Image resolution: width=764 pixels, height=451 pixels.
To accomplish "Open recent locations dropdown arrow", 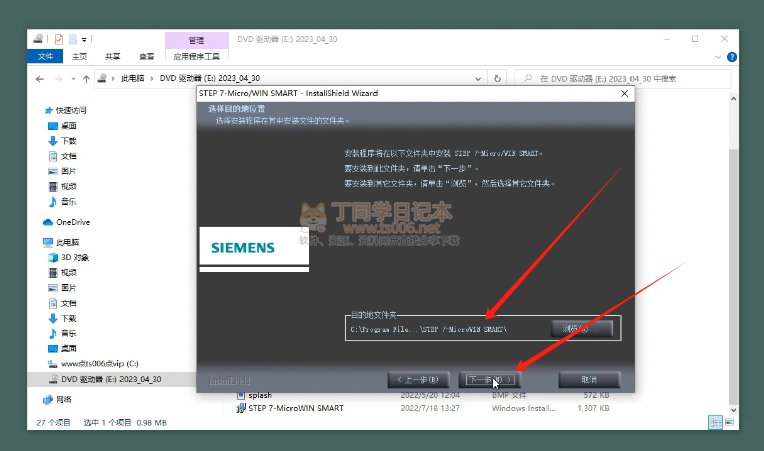I will 73,78.
